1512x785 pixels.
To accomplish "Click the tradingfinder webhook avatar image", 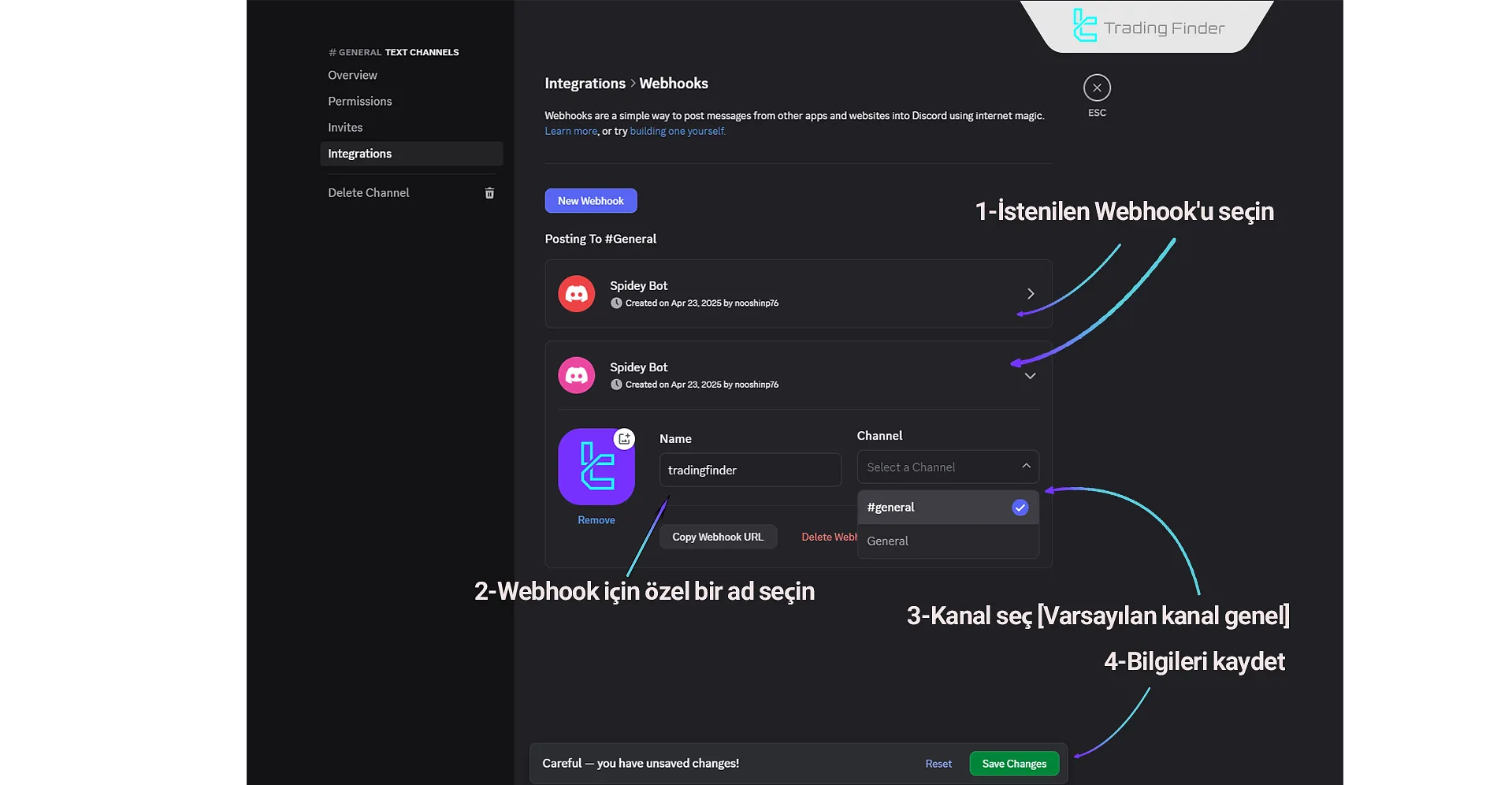I will coord(596,467).
